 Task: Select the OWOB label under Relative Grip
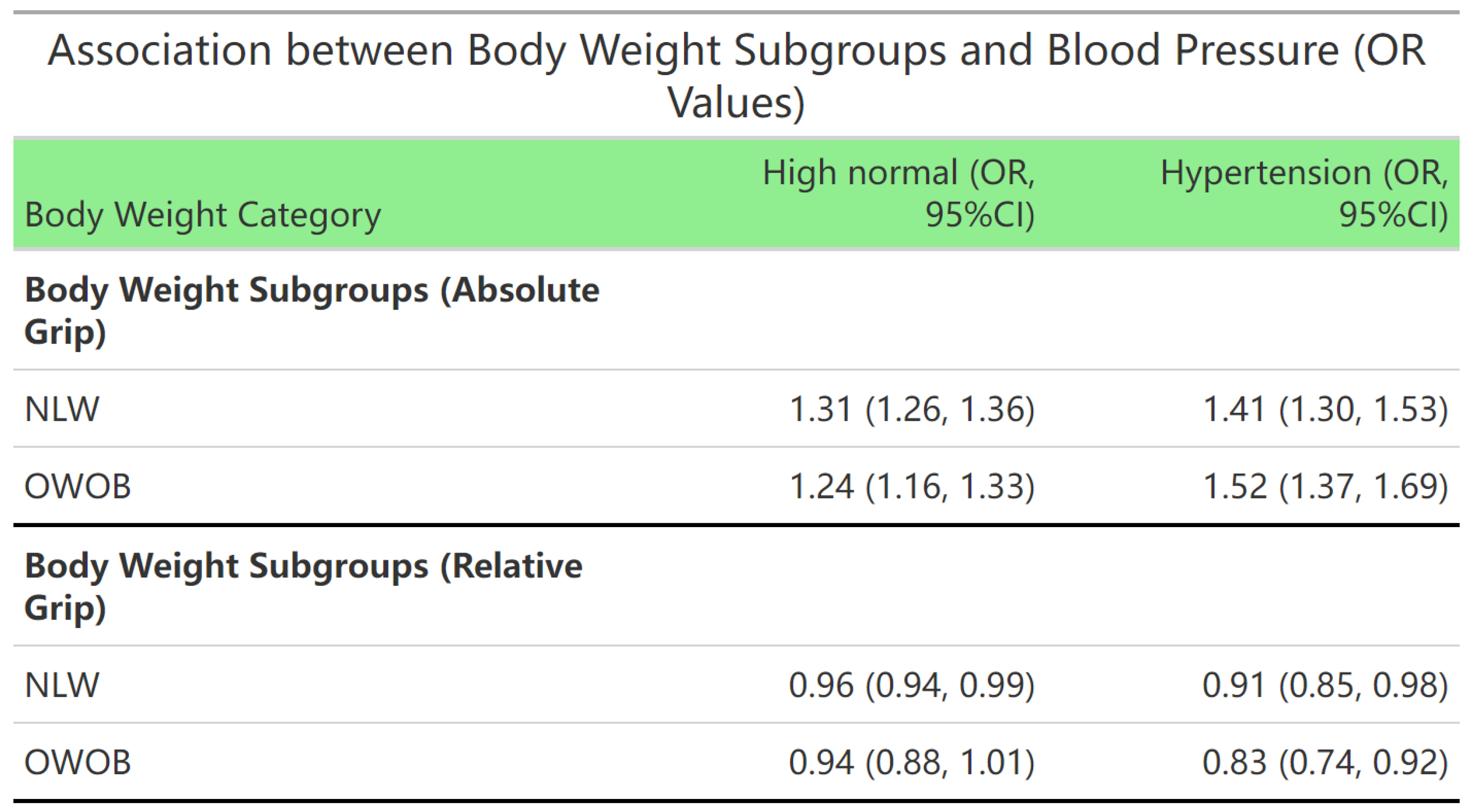tap(78, 762)
